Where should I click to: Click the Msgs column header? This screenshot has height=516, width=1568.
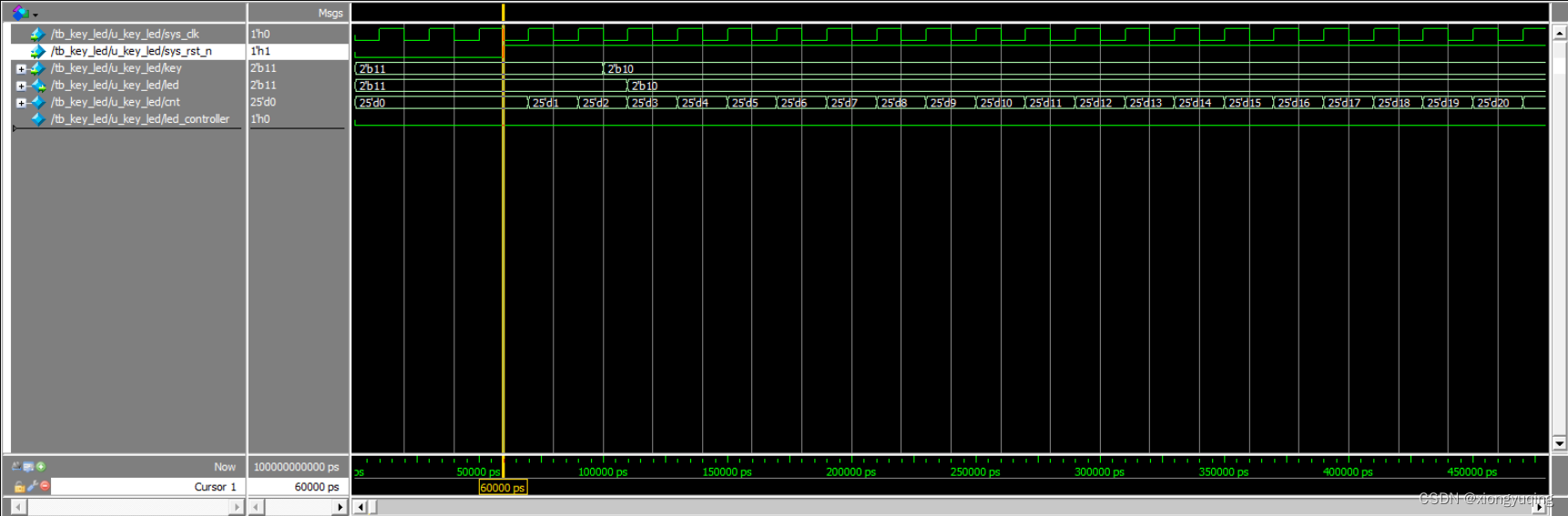click(331, 13)
